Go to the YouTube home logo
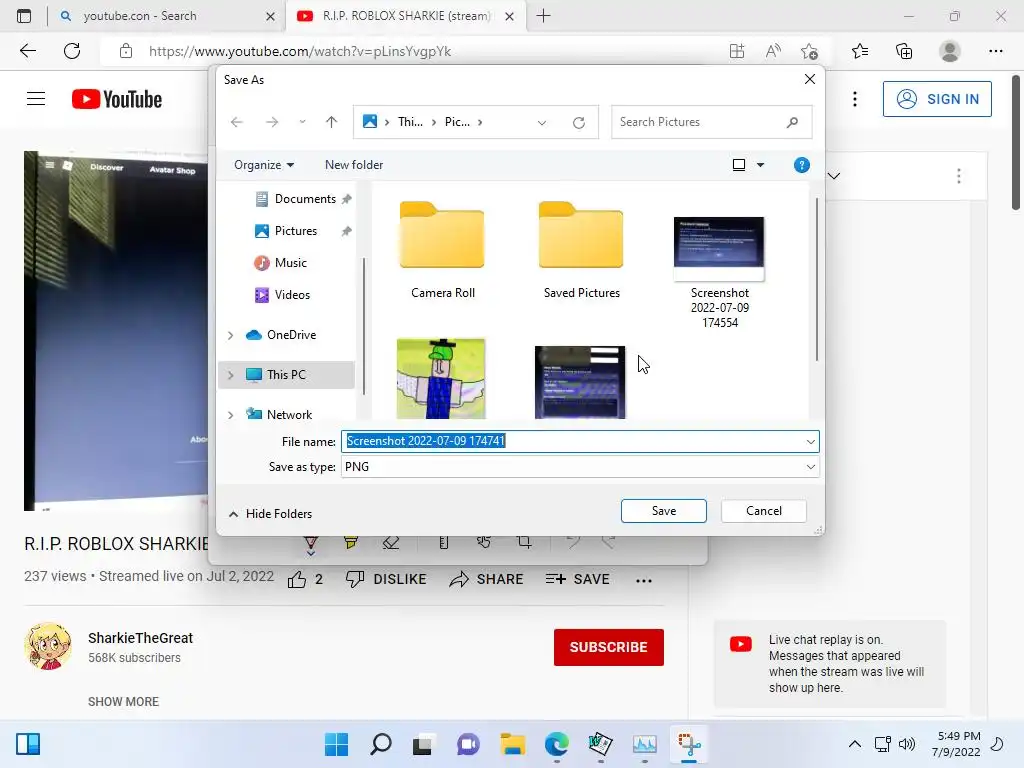Image resolution: width=1024 pixels, height=768 pixels. coord(117,99)
